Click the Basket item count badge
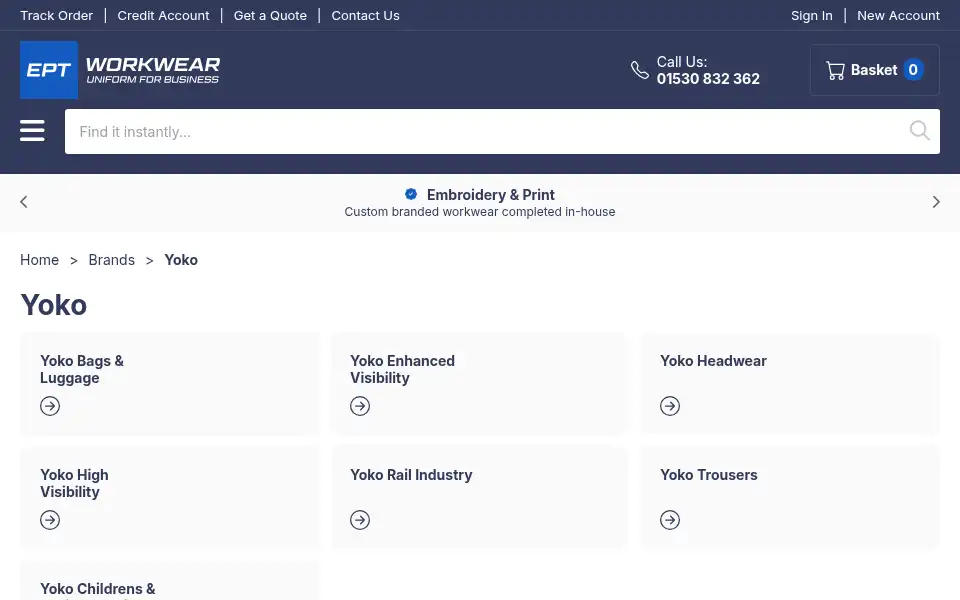Screen dimensions: 960x600 [913, 70]
